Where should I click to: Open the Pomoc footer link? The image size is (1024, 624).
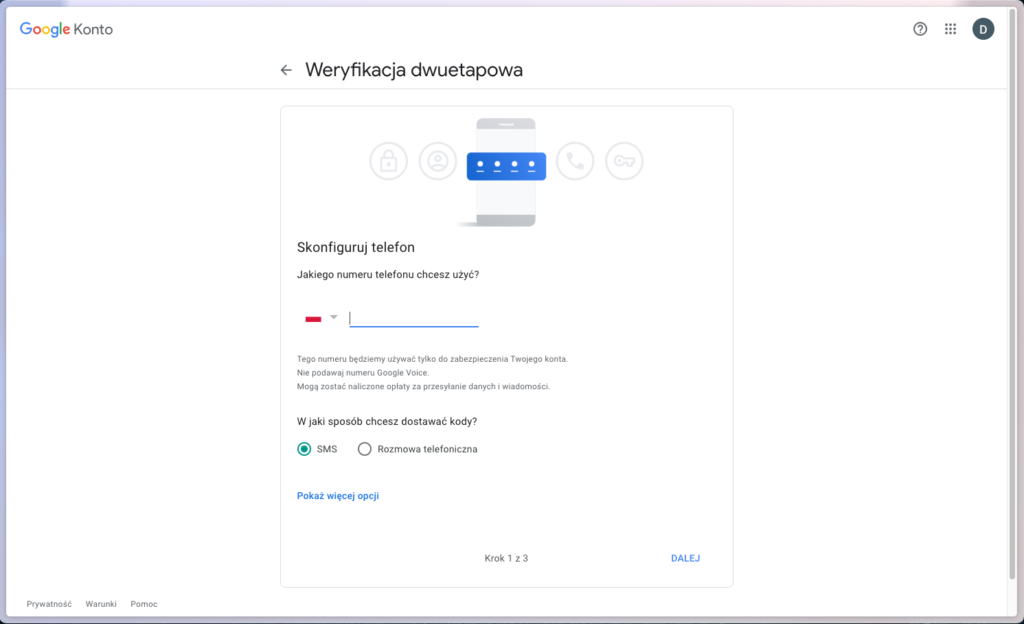pyautogui.click(x=144, y=604)
